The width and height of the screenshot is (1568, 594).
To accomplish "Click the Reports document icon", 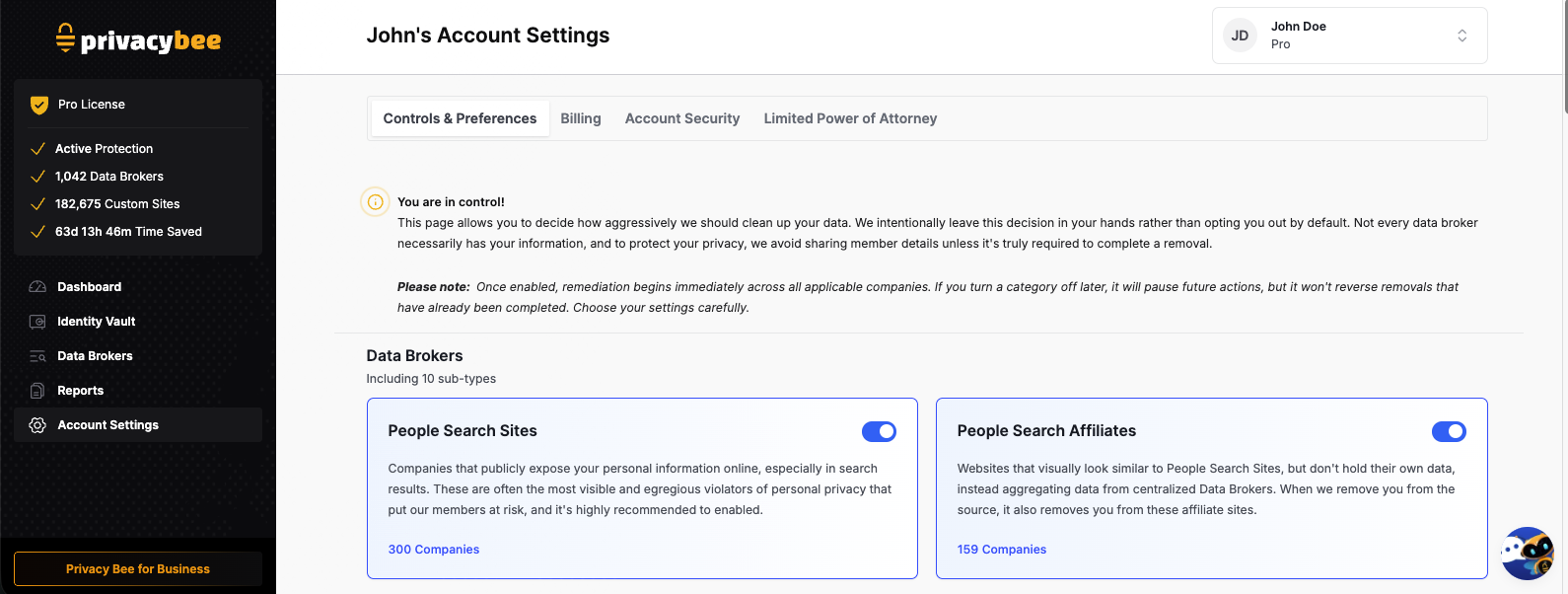I will pyautogui.click(x=37, y=391).
